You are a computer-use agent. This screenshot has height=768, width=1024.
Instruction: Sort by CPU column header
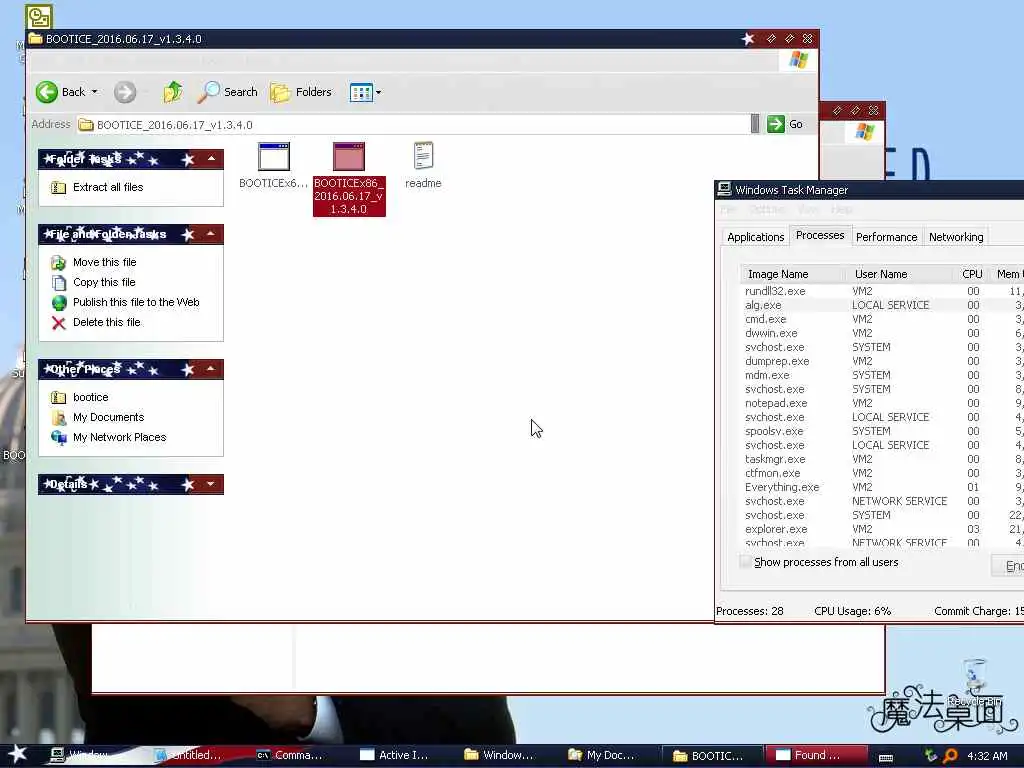pos(971,274)
